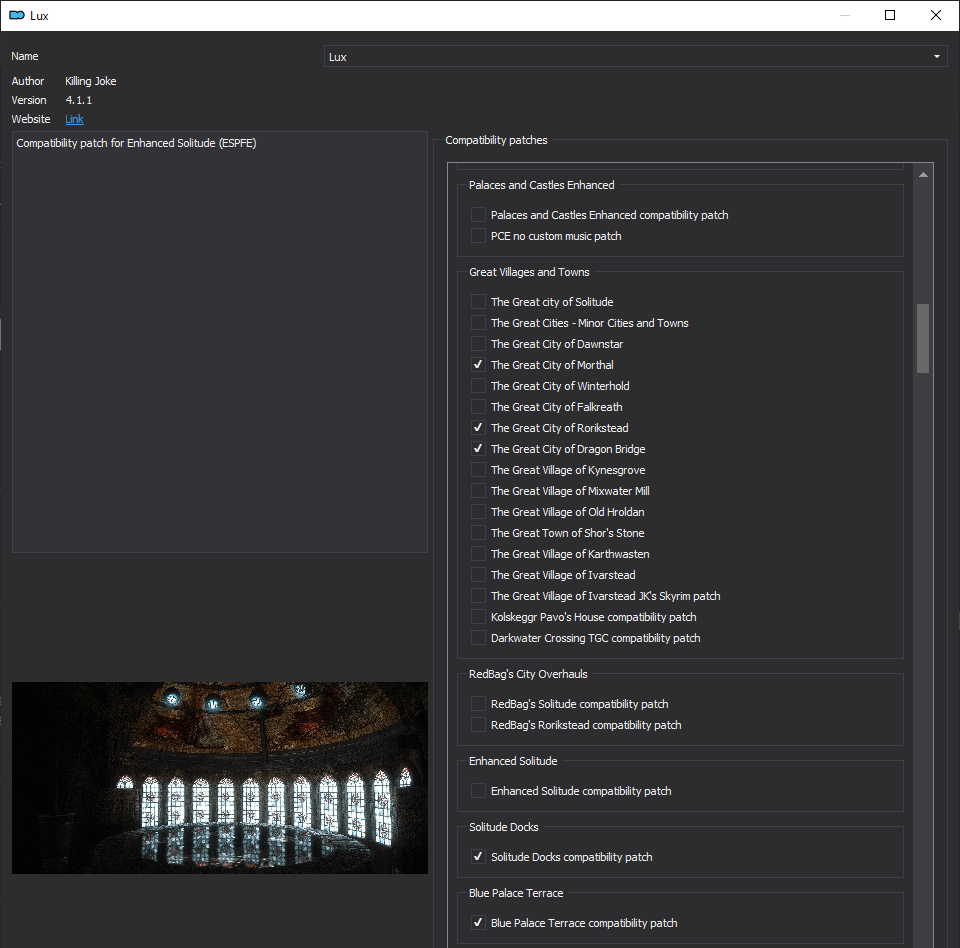The height and width of the screenshot is (948, 960).
Task: Click the version number 4.1.1
Action: point(78,100)
